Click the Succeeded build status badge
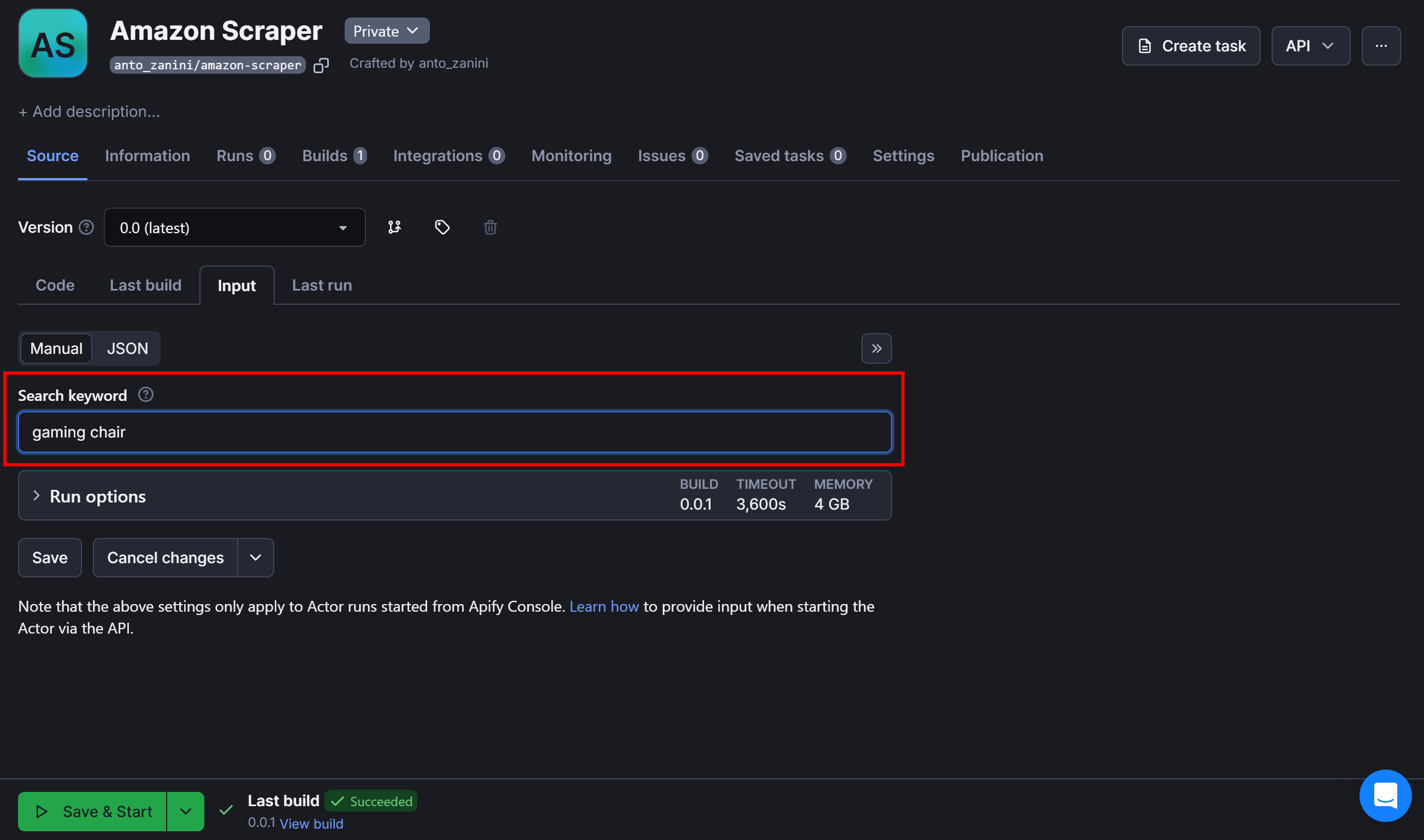The width and height of the screenshot is (1424, 840). [371, 802]
